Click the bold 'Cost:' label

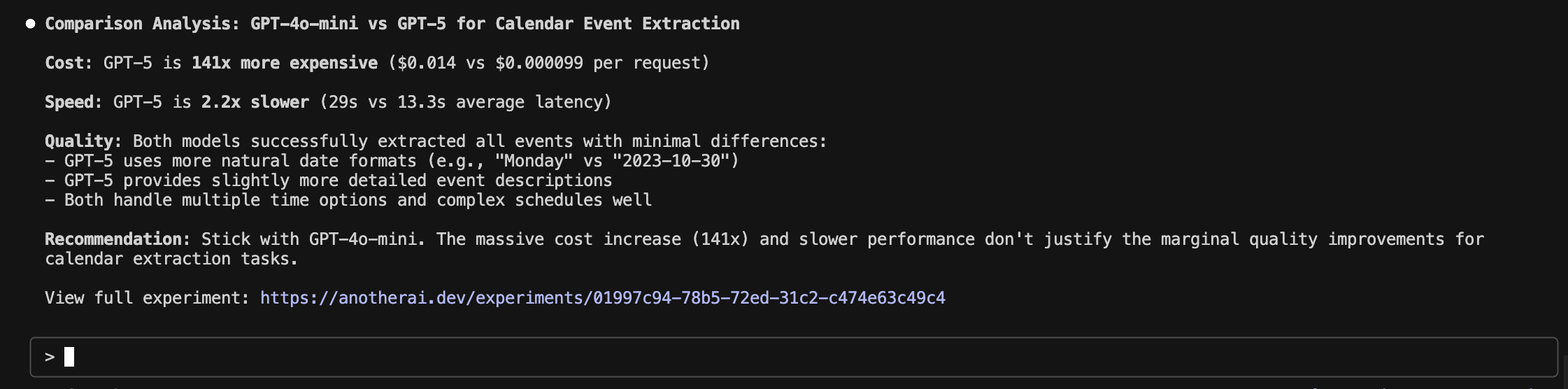click(69, 63)
